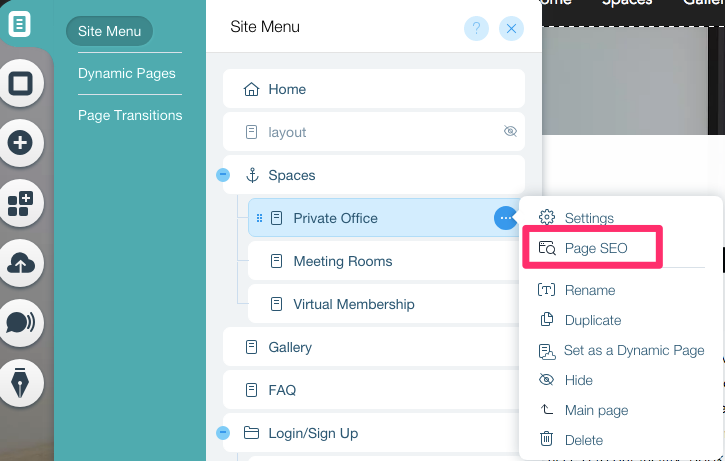This screenshot has width=725, height=461.
Task: Select Page SEO from the context menu
Action: click(x=595, y=248)
